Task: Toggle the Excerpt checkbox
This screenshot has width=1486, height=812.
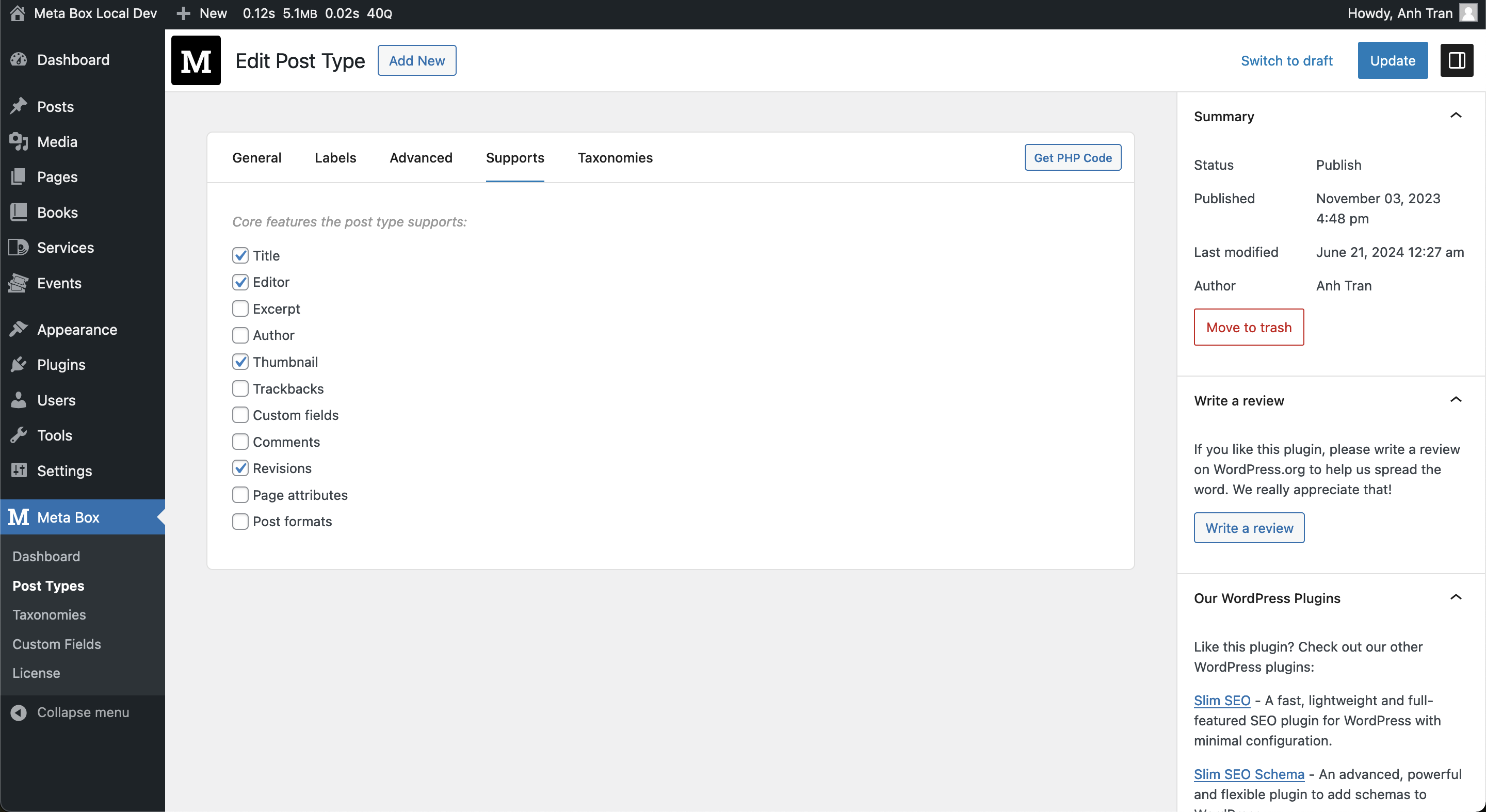Action: tap(240, 308)
